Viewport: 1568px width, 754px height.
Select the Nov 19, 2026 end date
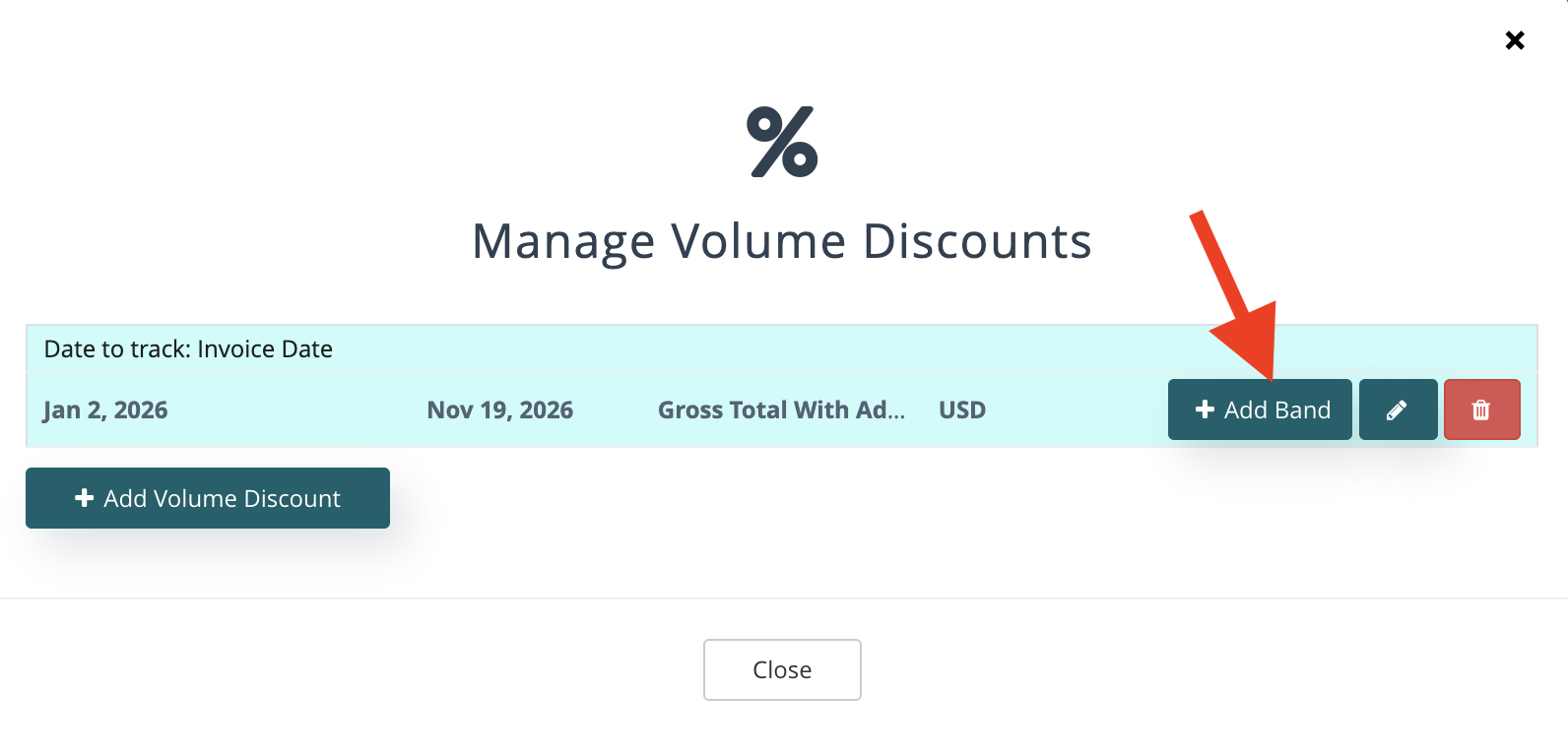(x=500, y=410)
